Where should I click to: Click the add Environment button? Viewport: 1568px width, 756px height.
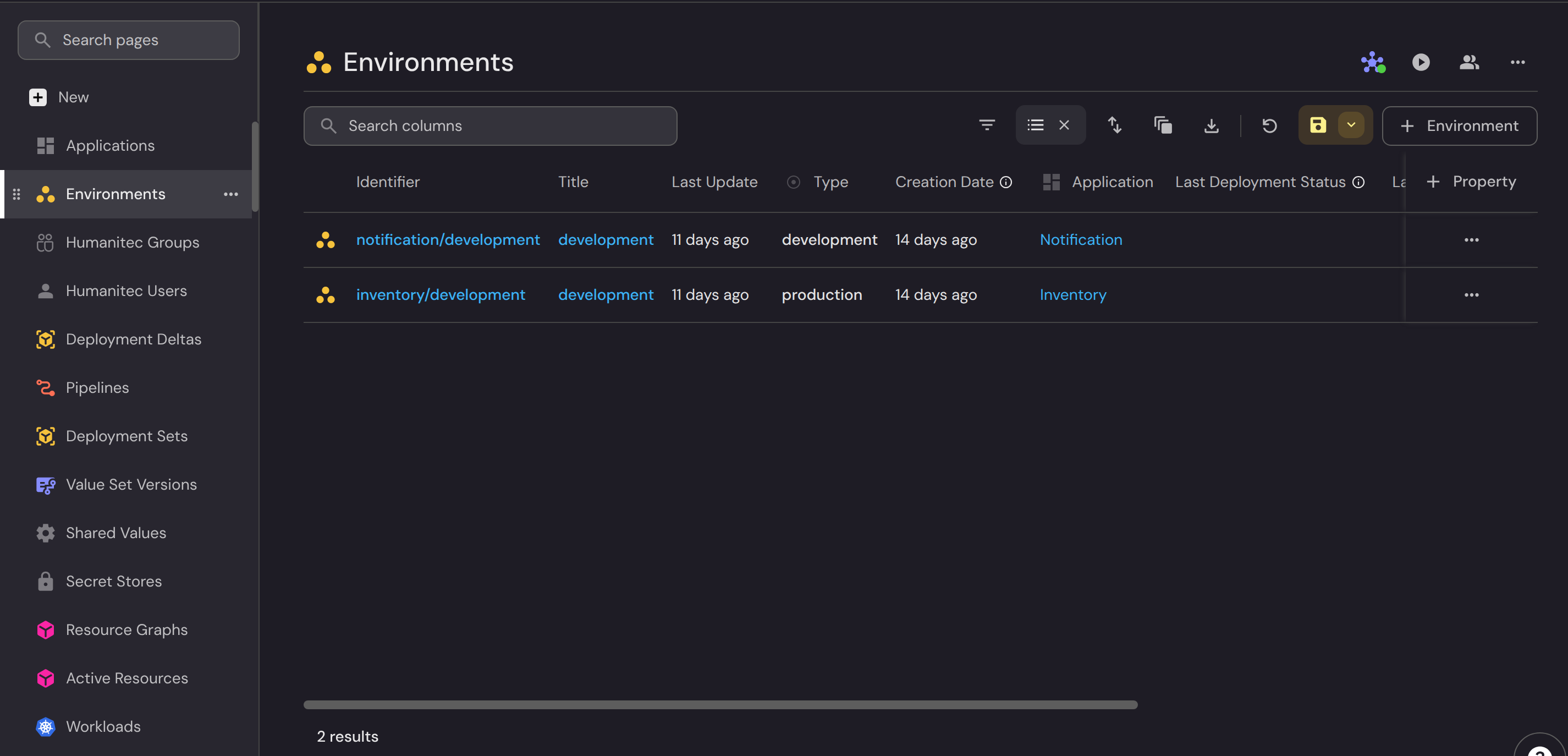pyautogui.click(x=1459, y=126)
